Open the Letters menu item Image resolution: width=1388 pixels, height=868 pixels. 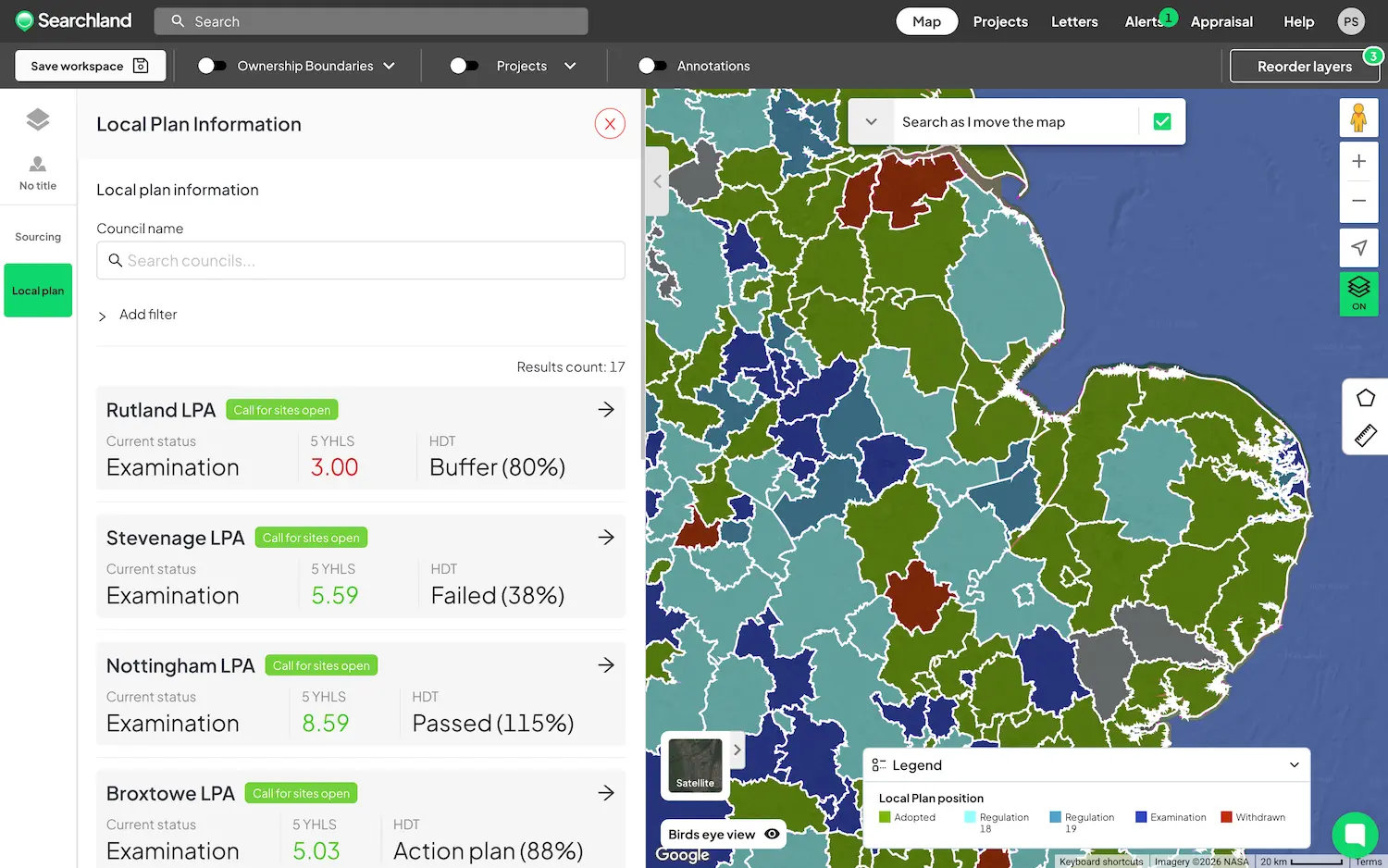pyautogui.click(x=1074, y=21)
